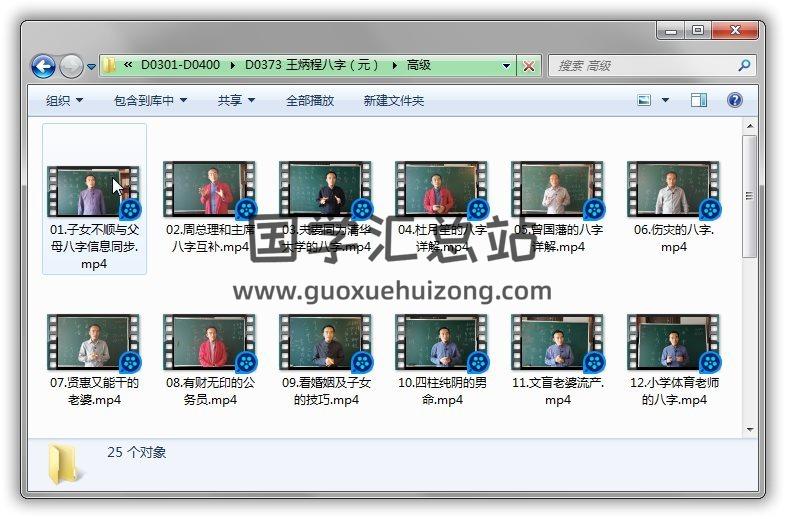Click the magnifier search icon
786x519 pixels.
tap(744, 65)
